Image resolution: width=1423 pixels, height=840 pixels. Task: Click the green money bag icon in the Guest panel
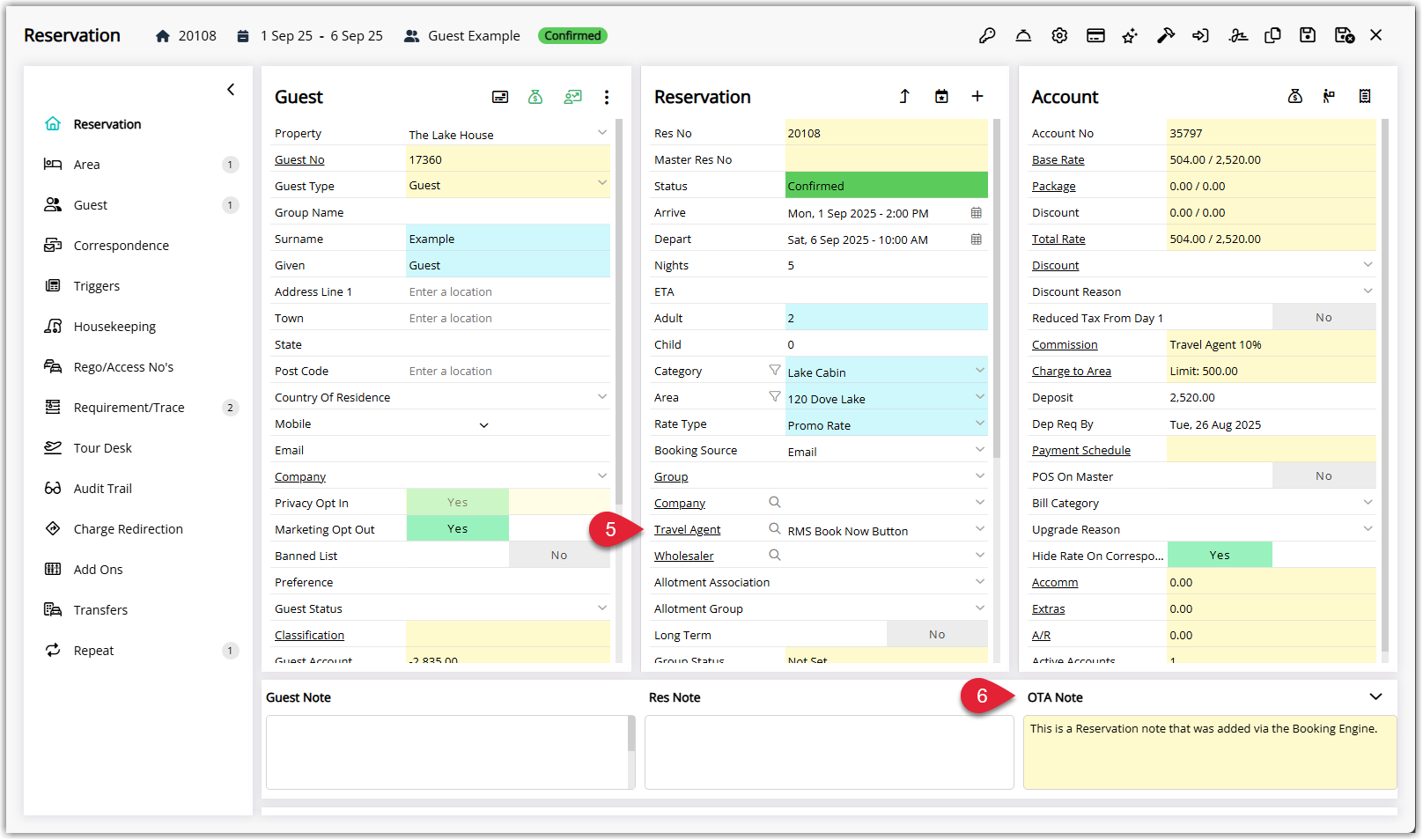535,97
